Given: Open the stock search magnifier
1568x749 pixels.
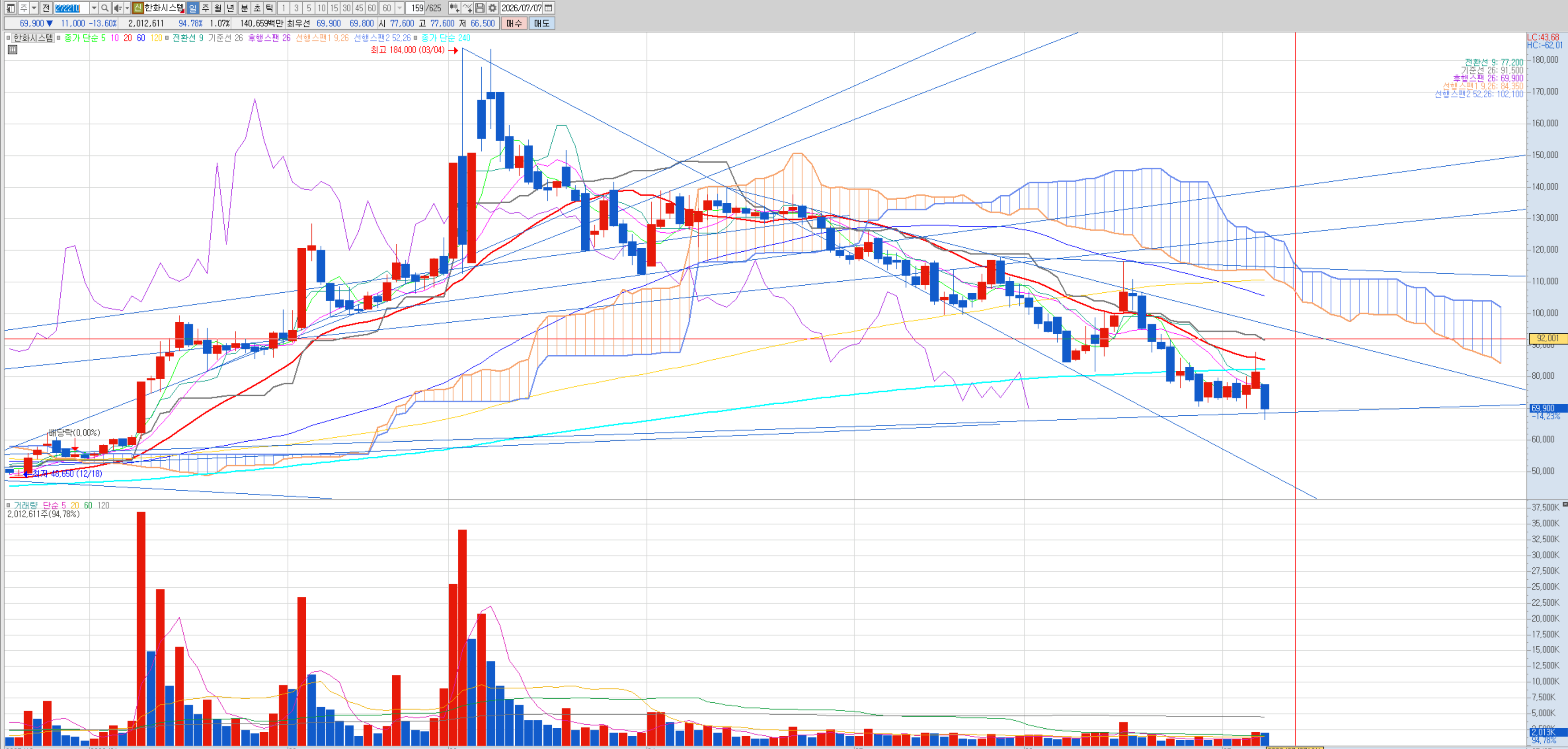Looking at the screenshot, I should [x=105, y=8].
